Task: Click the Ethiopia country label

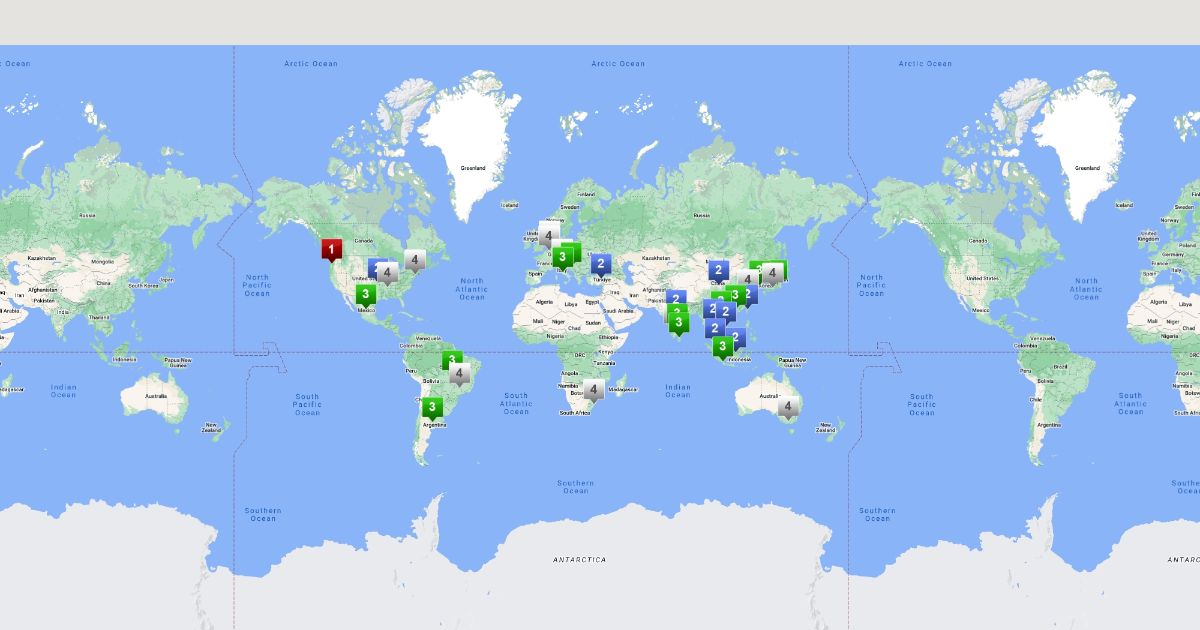Action: pyautogui.click(x=609, y=337)
